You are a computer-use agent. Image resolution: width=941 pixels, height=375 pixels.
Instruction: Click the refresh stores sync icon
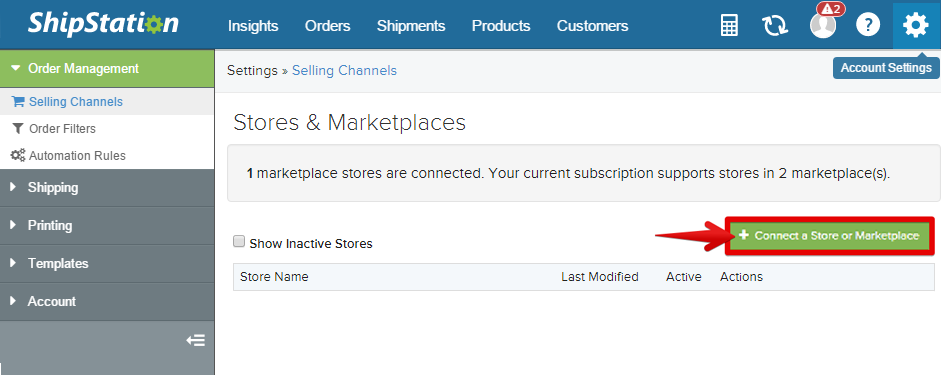pos(775,25)
